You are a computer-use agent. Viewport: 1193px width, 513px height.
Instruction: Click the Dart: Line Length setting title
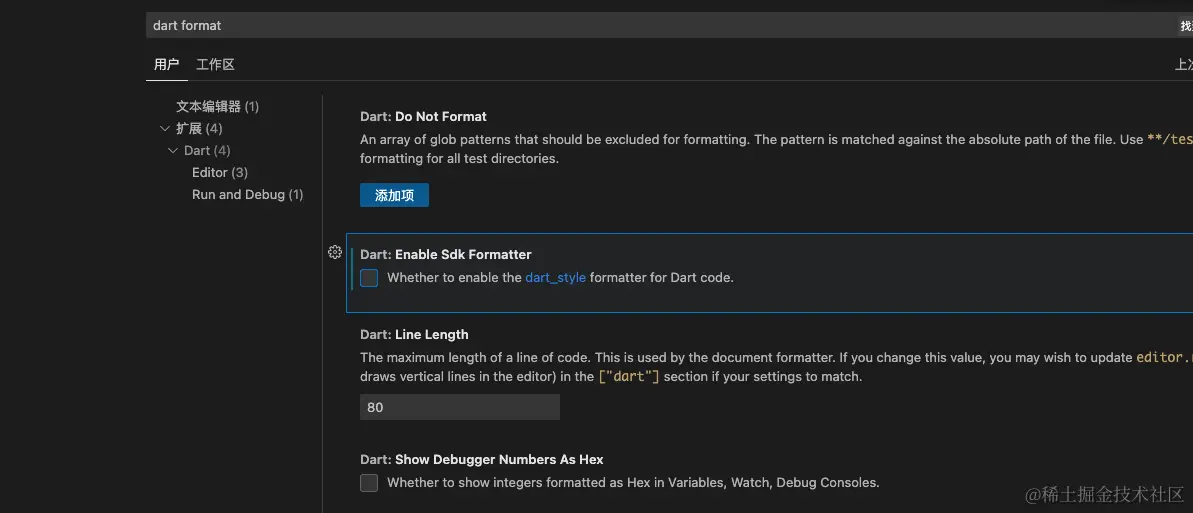coord(414,335)
